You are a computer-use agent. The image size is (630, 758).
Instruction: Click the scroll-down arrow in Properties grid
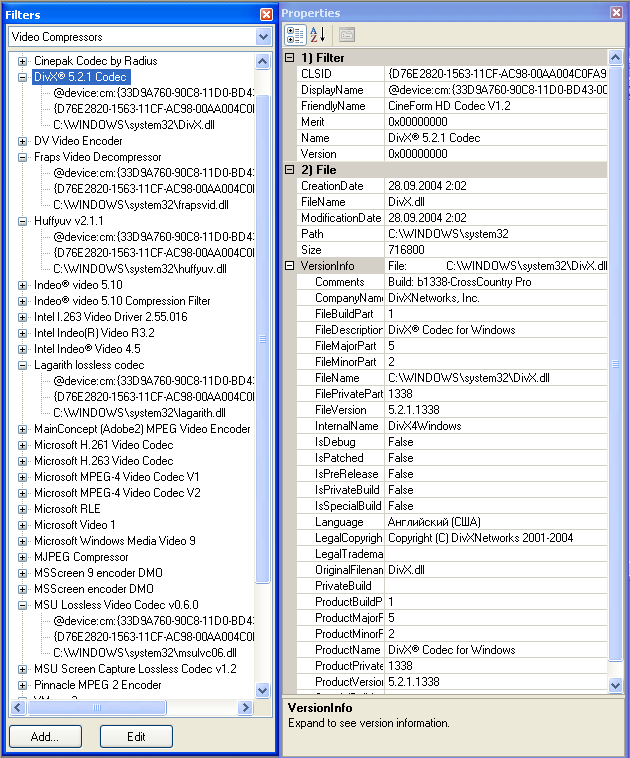coord(615,685)
